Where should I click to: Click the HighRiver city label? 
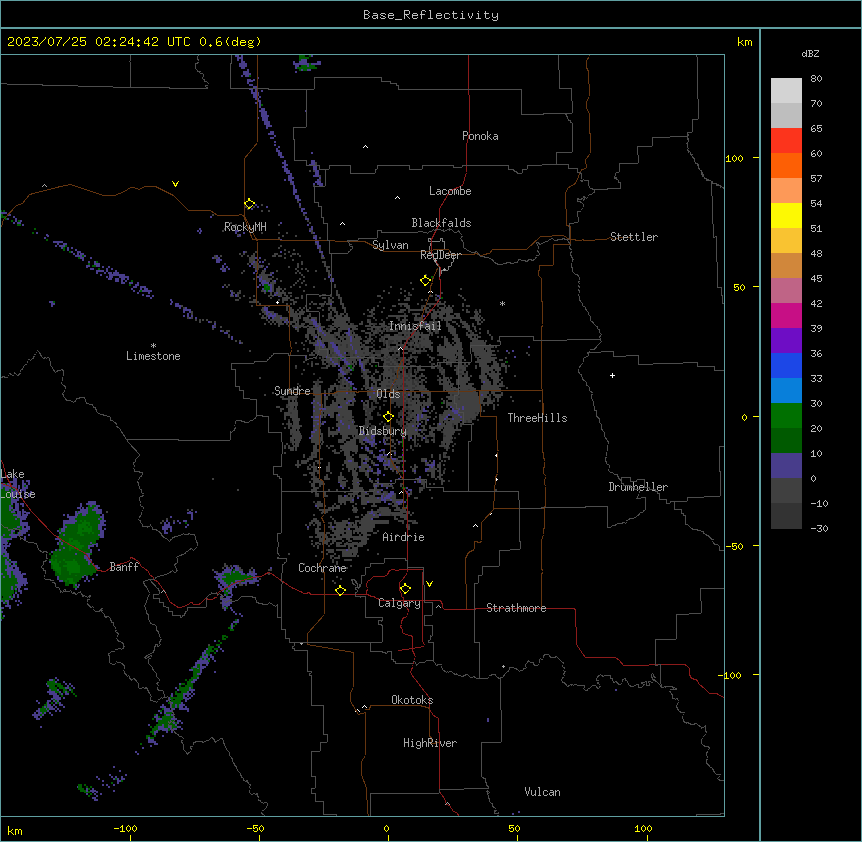[x=430, y=743]
